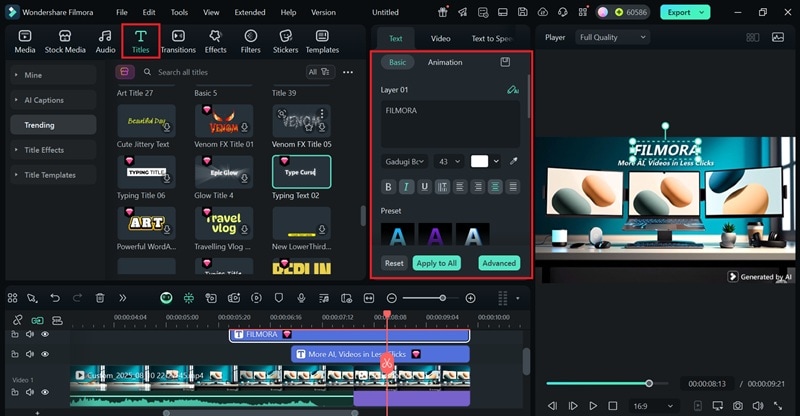Mute the Video 1 track audio

point(30,392)
